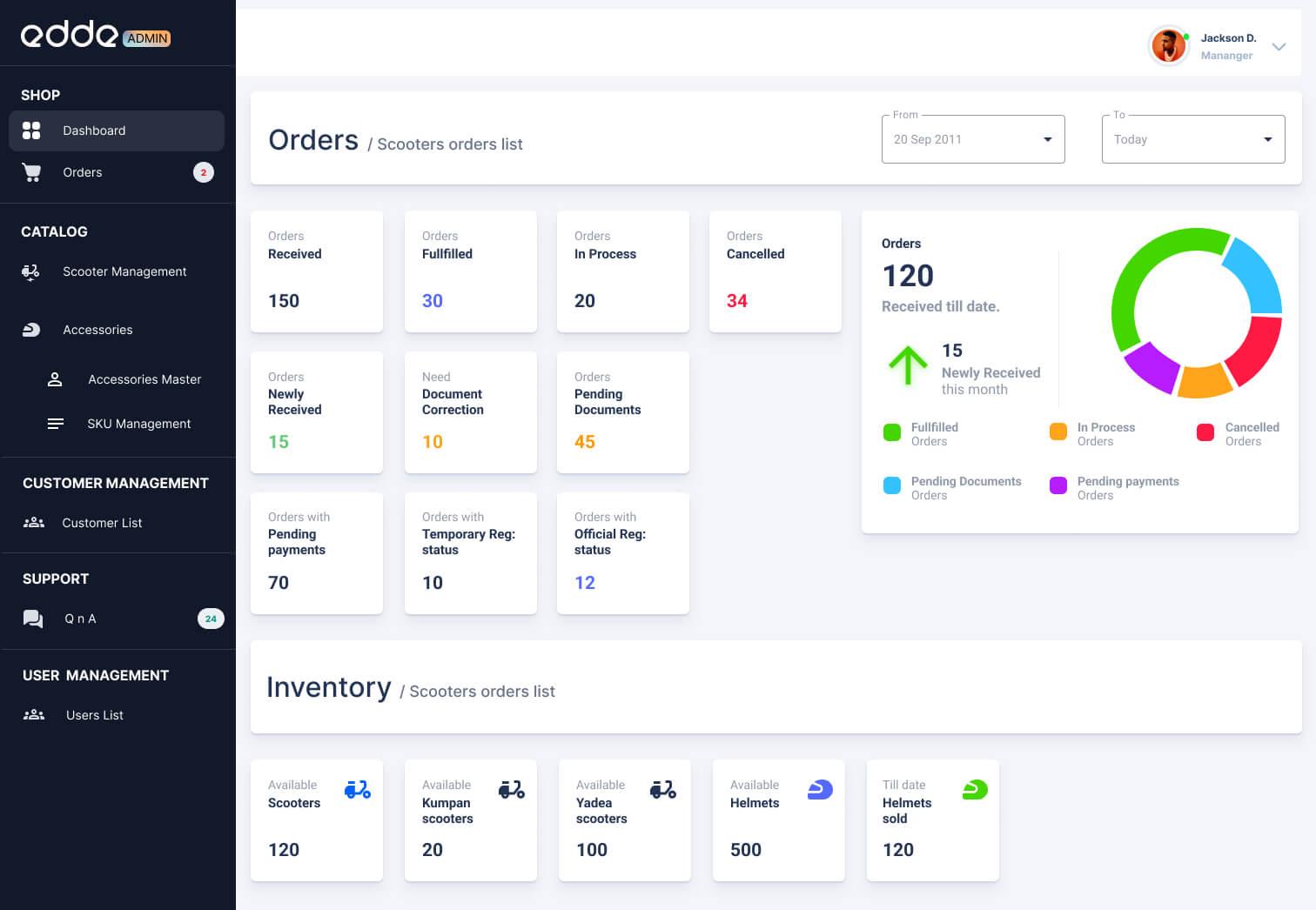Screen dimensions: 1316x910
Task: Click the Customer List group icon
Action: pyautogui.click(x=33, y=523)
